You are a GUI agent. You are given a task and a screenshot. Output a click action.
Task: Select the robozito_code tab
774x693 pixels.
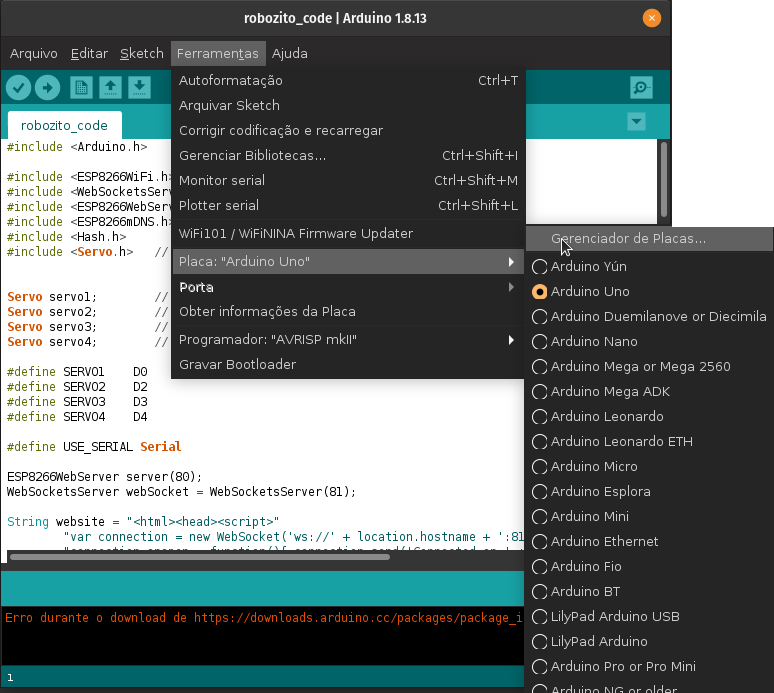(x=64, y=125)
